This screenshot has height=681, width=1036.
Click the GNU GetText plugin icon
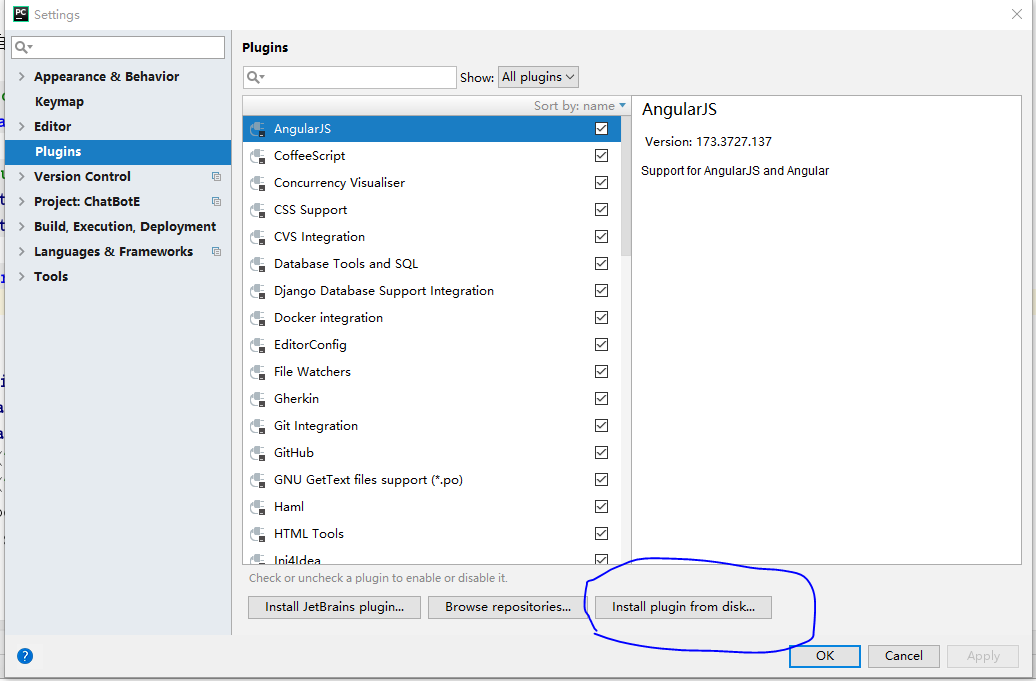[258, 481]
